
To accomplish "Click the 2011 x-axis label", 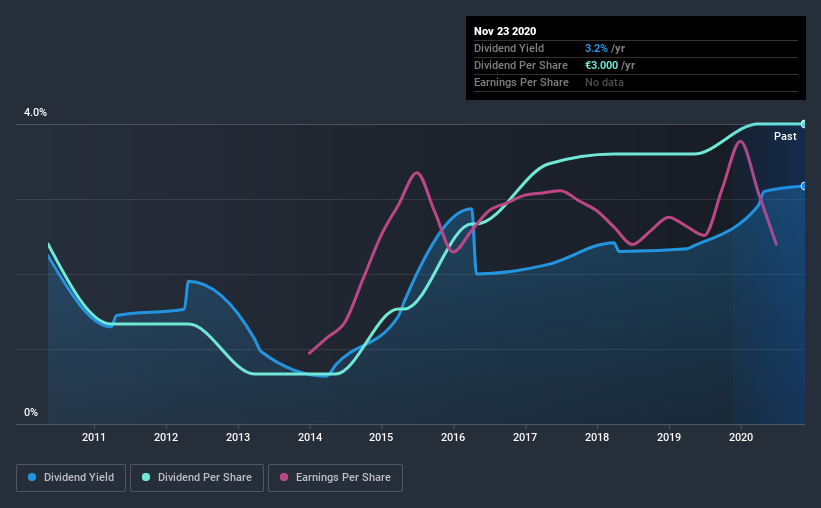I will click(94, 437).
